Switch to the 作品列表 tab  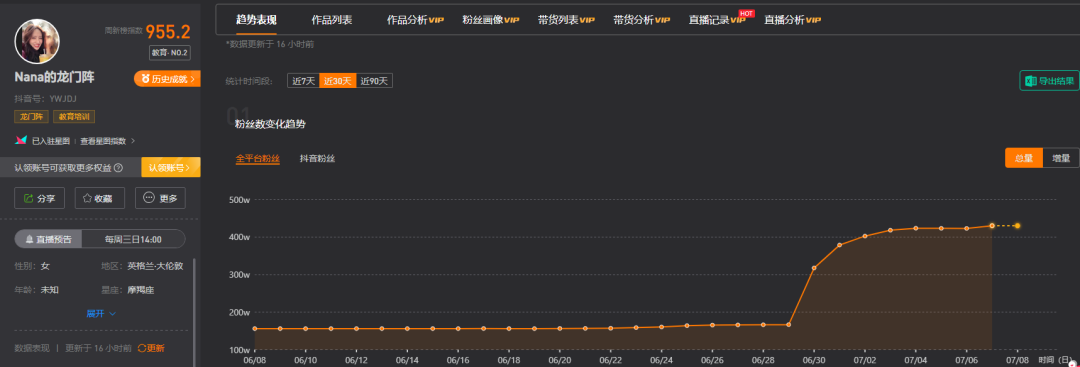[332, 20]
